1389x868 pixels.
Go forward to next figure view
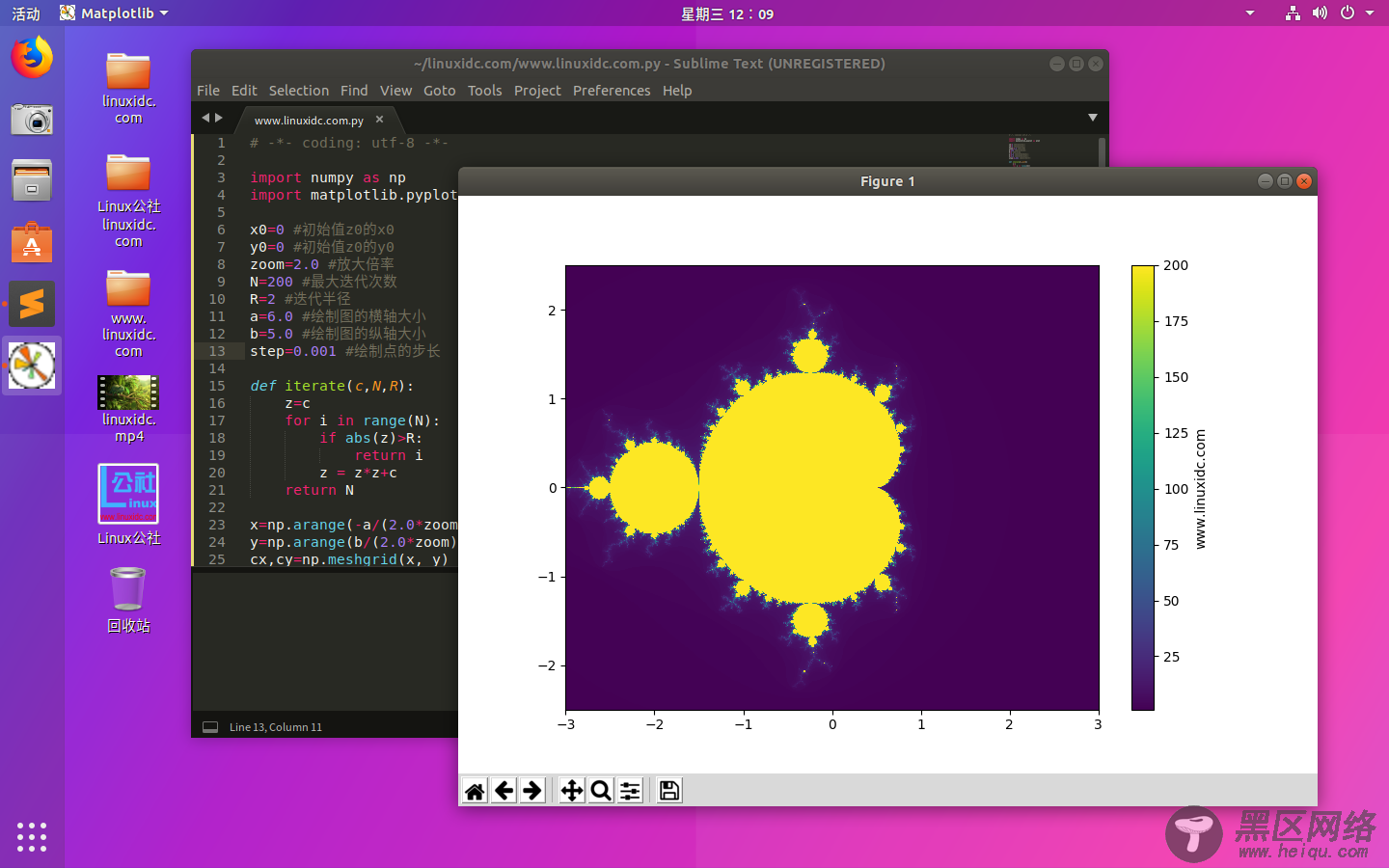532,791
